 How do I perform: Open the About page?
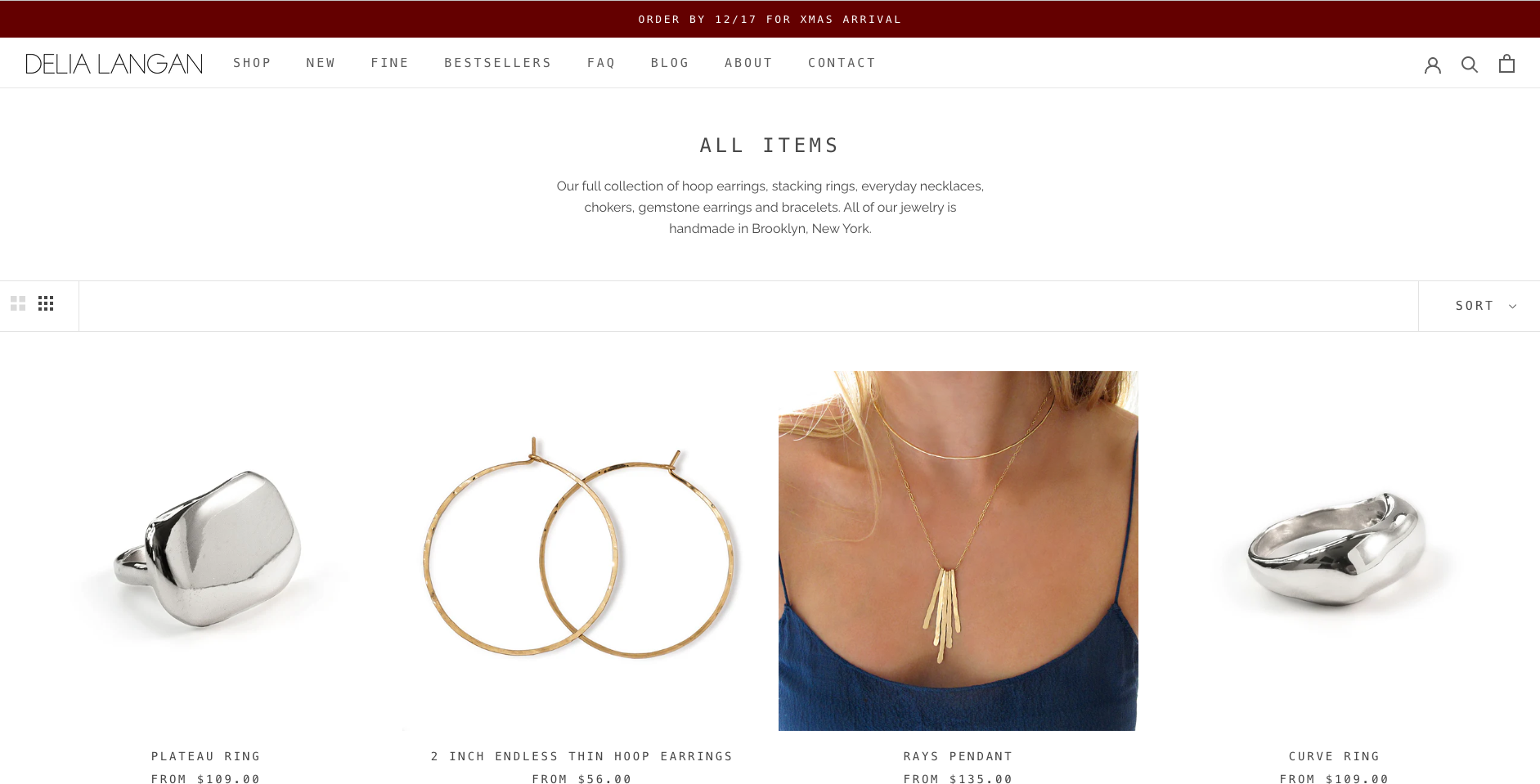tap(748, 63)
